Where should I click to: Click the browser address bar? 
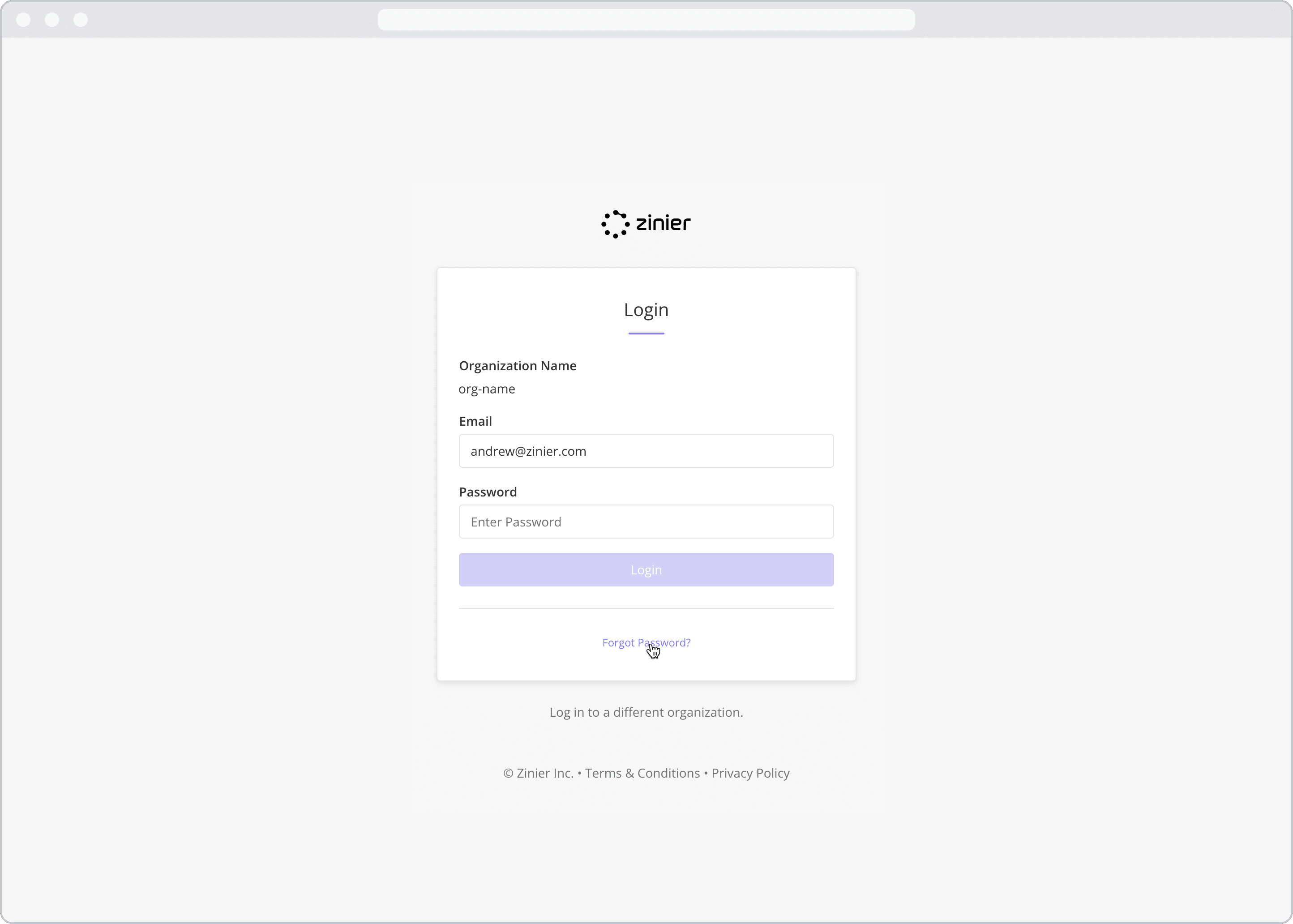pyautogui.click(x=646, y=19)
